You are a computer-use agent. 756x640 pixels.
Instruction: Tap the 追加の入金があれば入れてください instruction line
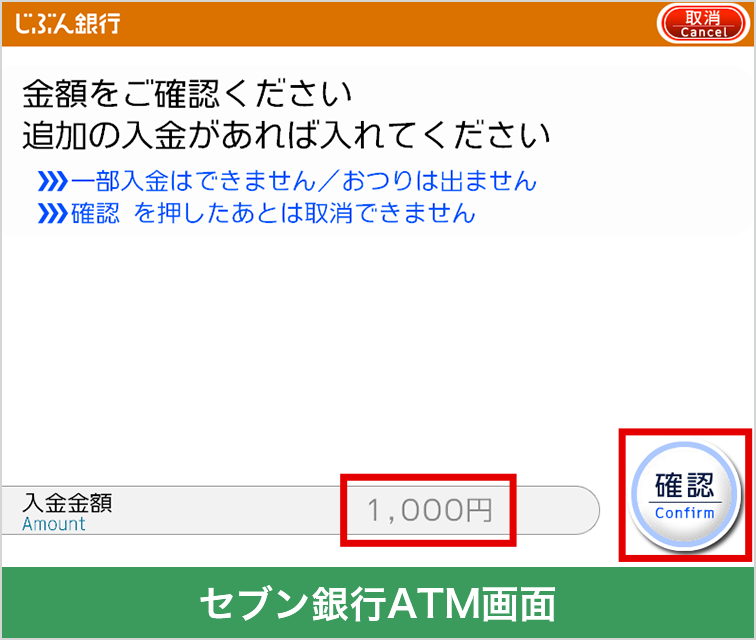tap(286, 135)
